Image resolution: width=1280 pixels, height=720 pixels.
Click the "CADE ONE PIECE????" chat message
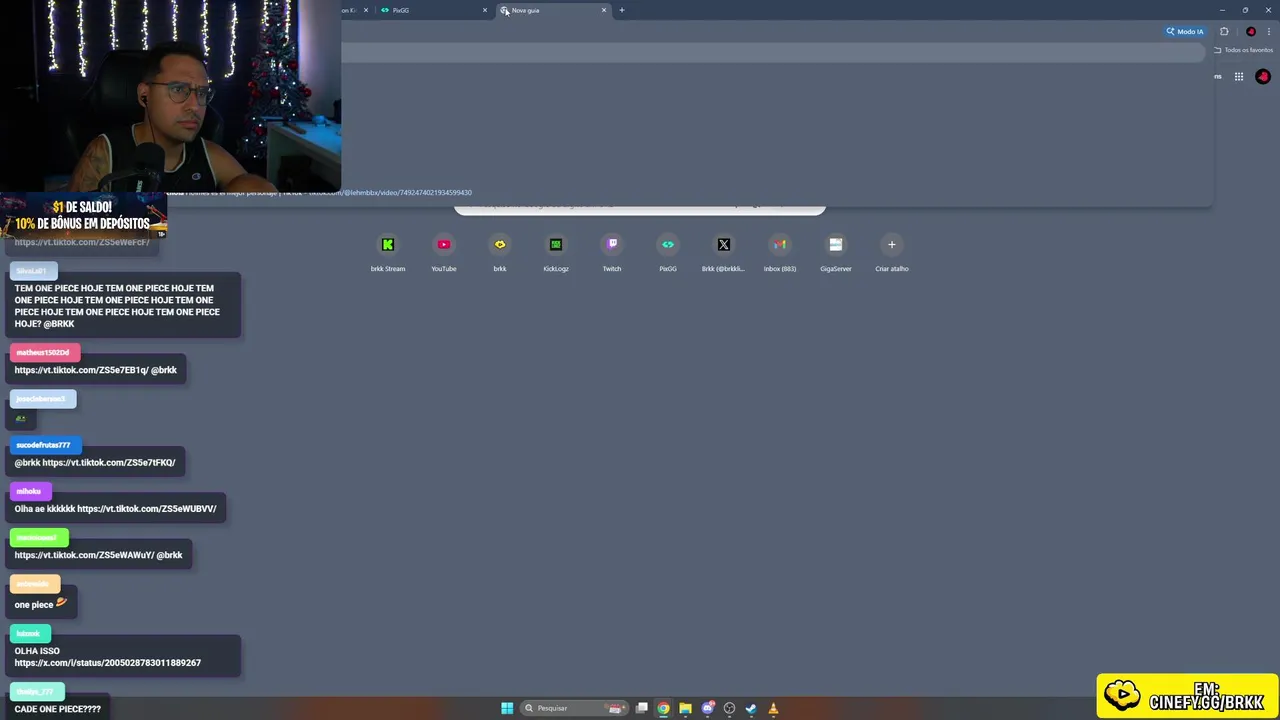(57, 709)
